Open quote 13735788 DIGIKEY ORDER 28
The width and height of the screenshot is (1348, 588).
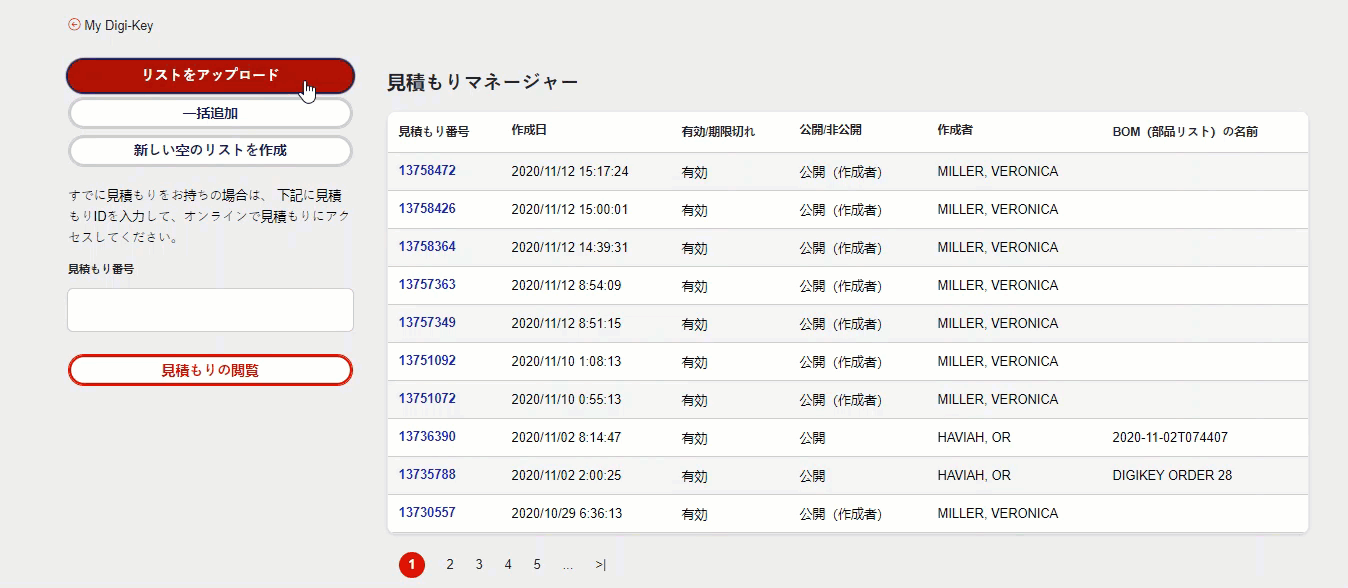[427, 475]
